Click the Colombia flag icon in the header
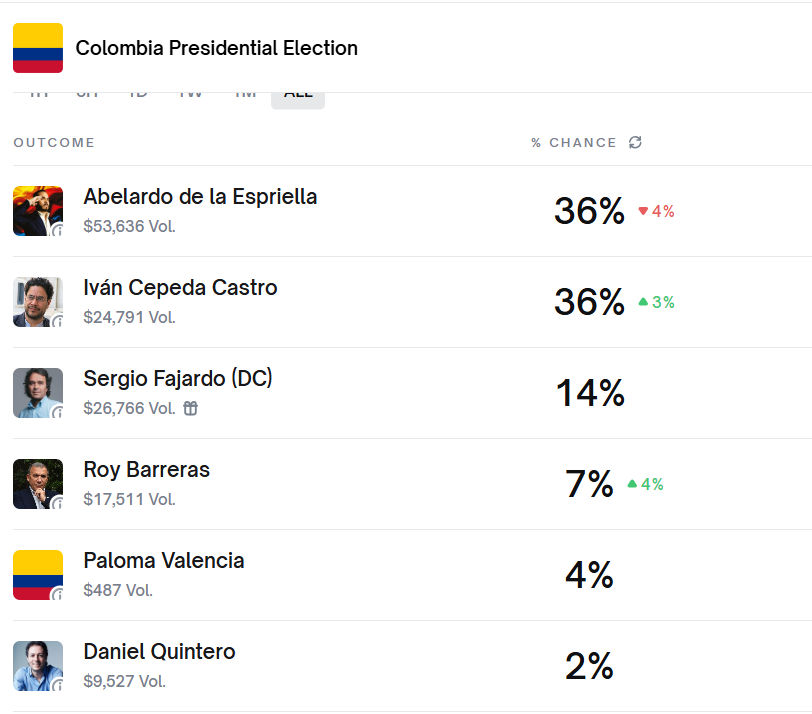Image resolution: width=812 pixels, height=714 pixels. click(x=38, y=48)
